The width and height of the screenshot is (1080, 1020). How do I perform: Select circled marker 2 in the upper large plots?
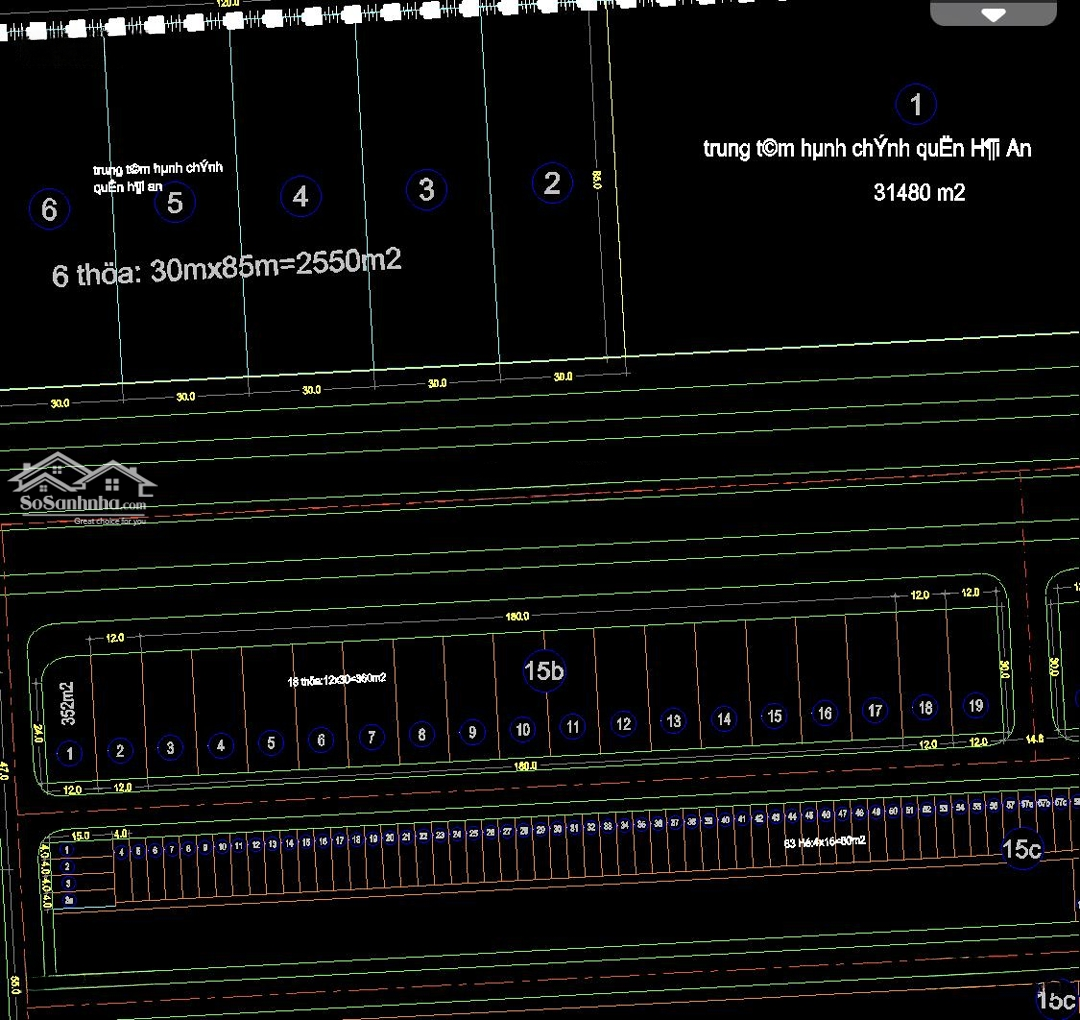pos(552,183)
